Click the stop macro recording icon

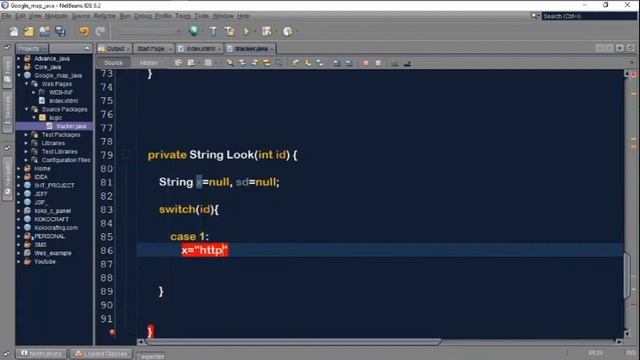click(x=378, y=63)
